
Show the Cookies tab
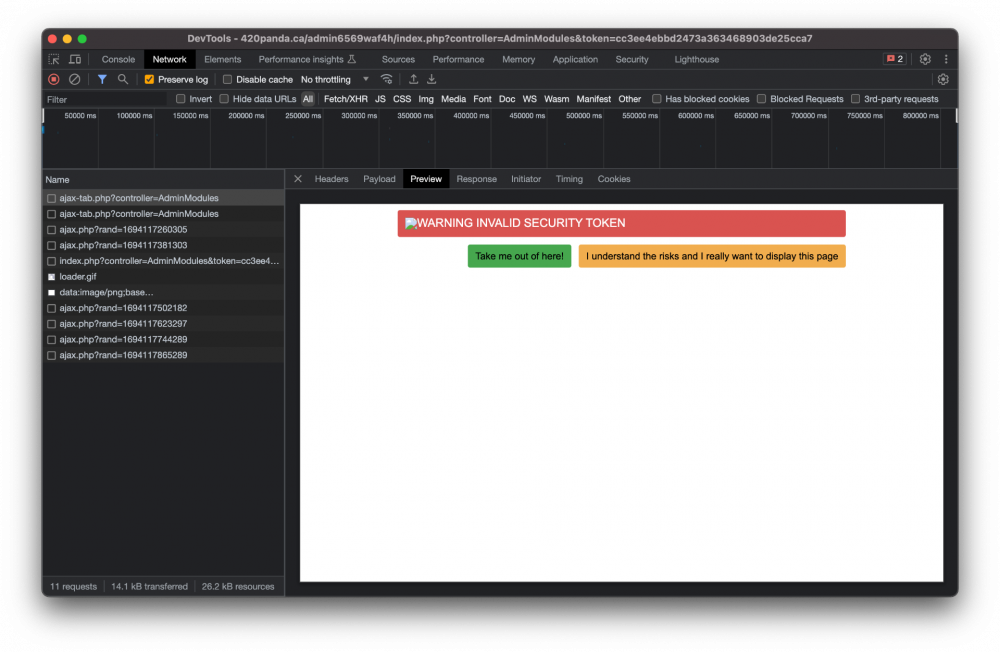click(x=614, y=179)
